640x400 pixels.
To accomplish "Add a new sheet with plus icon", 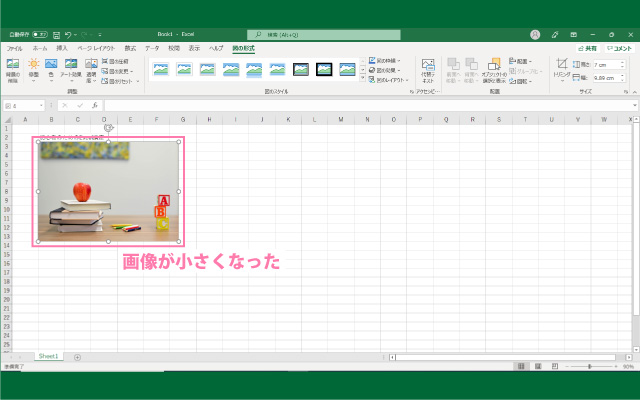I will point(77,357).
